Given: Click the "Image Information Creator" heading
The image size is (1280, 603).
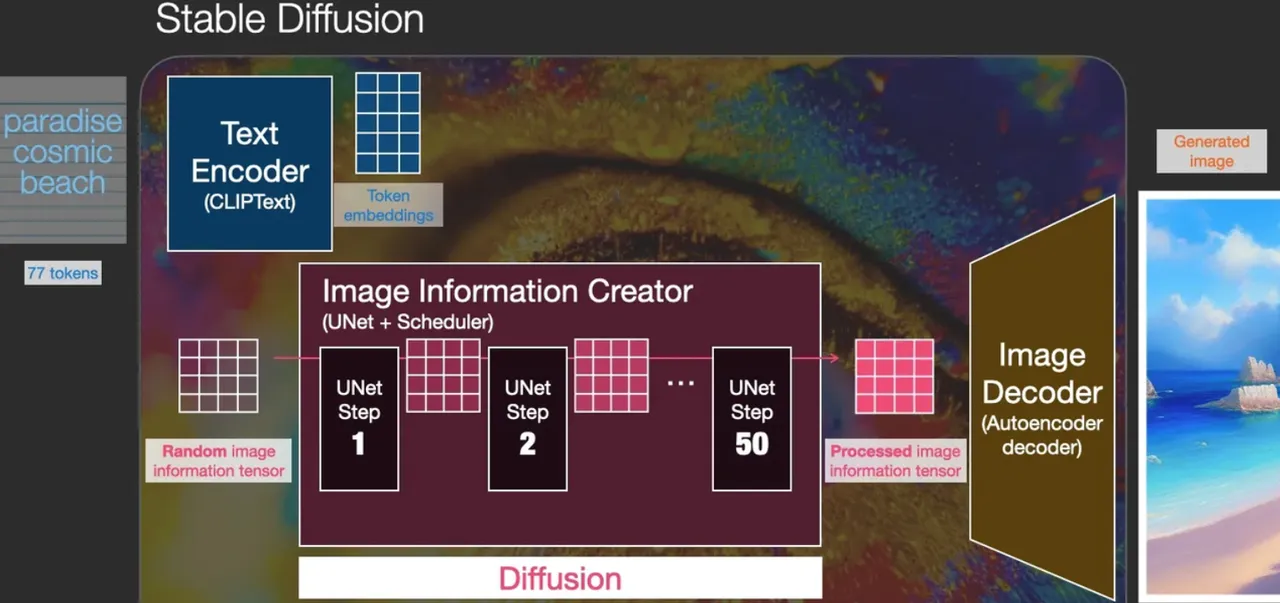Looking at the screenshot, I should [507, 291].
